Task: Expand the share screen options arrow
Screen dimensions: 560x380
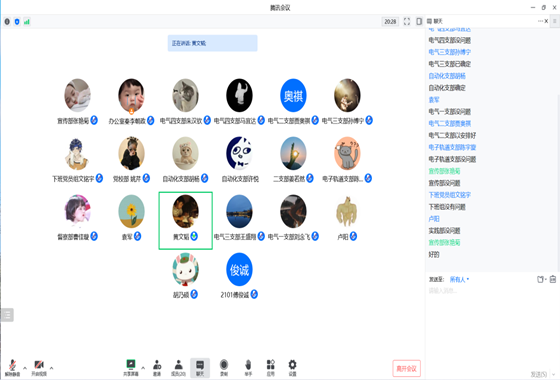Action: [x=143, y=368]
